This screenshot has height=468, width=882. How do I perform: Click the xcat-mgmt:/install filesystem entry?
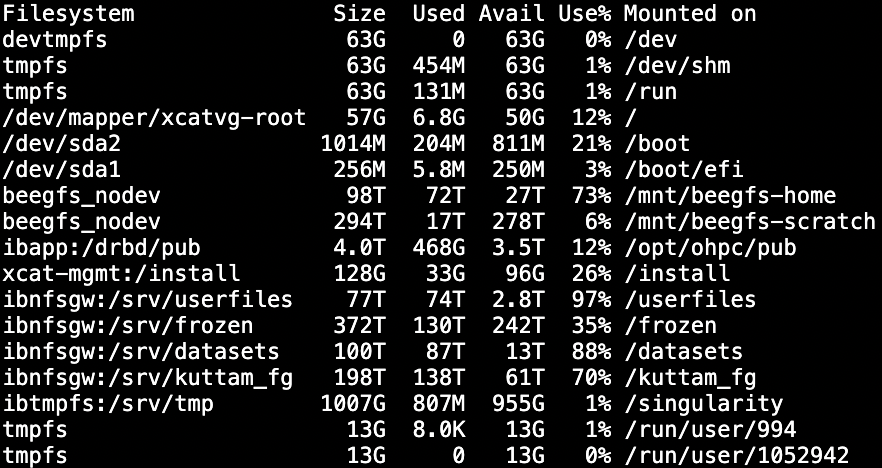tap(121, 274)
